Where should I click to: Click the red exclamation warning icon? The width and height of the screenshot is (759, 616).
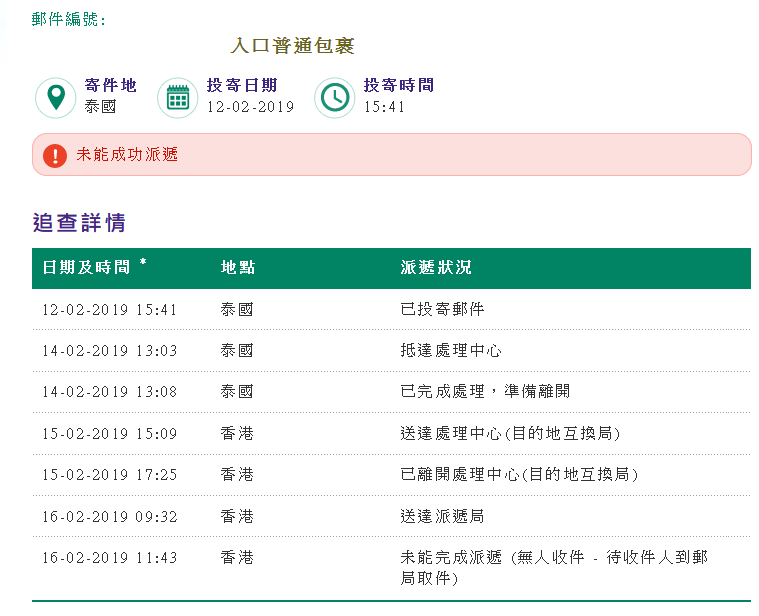(x=55, y=155)
